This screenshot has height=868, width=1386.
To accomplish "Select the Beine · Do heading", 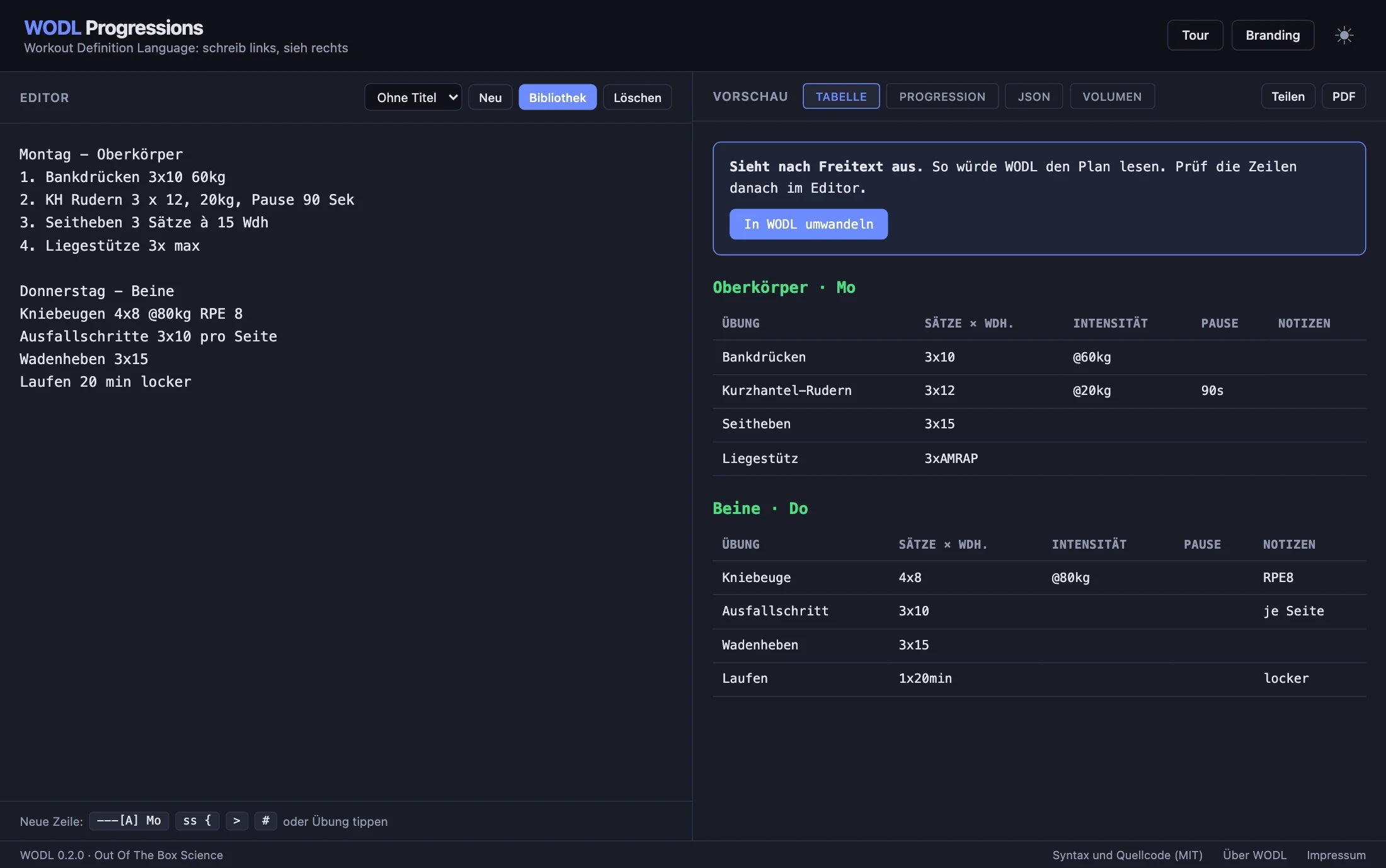I will pyautogui.click(x=760, y=508).
